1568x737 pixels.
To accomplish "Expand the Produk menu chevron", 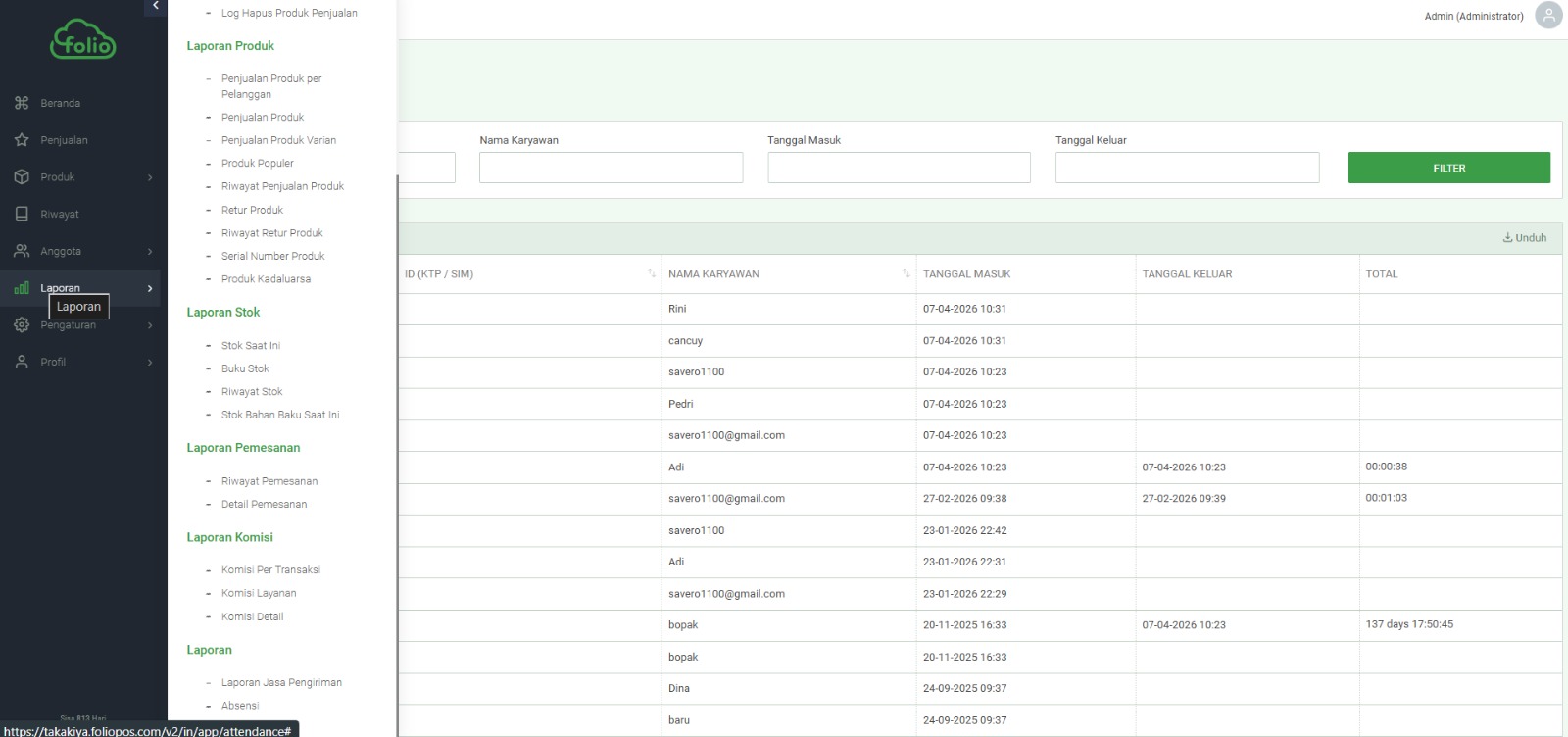I will (150, 177).
